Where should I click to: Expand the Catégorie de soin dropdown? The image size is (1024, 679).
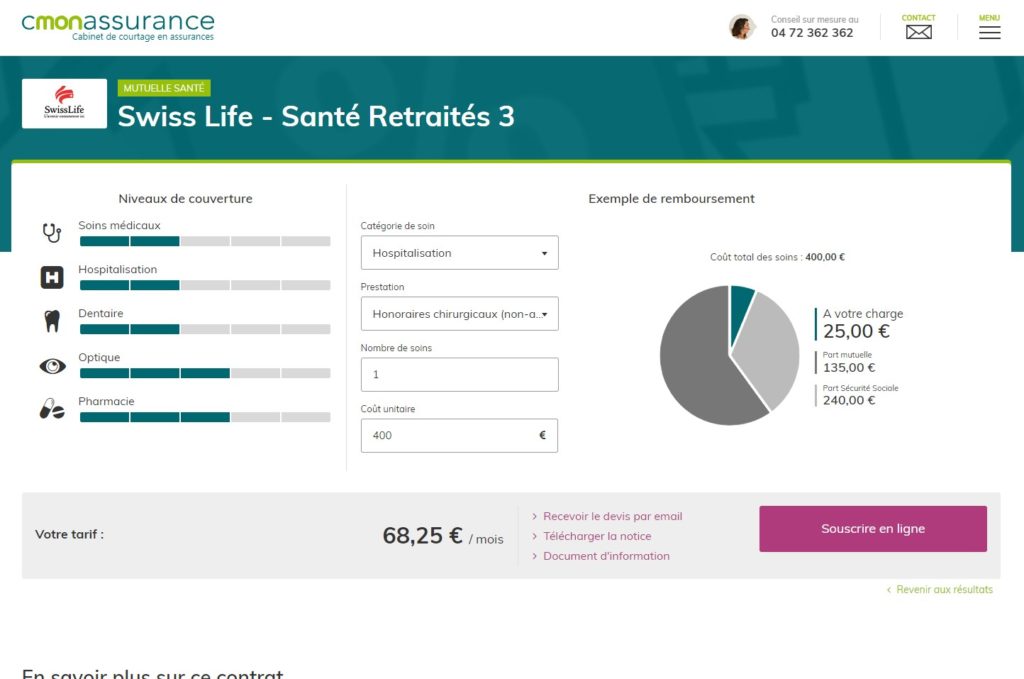(460, 253)
